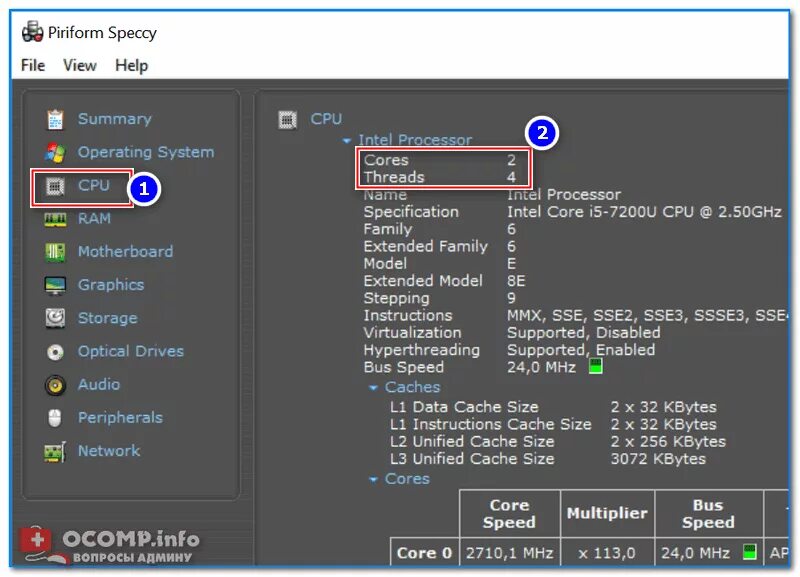
Task: Click the Multiplier column header
Action: coord(607,514)
